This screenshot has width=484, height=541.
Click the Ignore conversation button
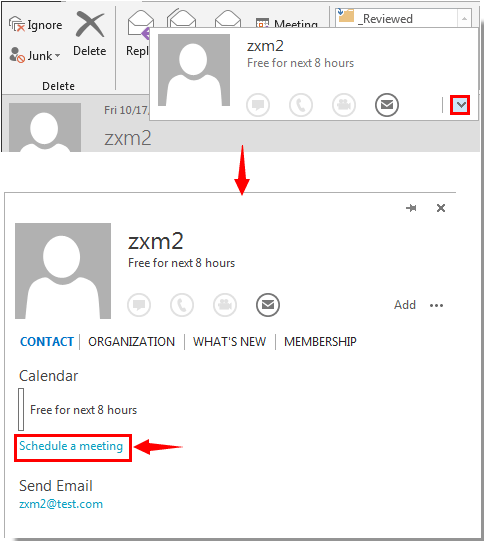click(x=36, y=24)
